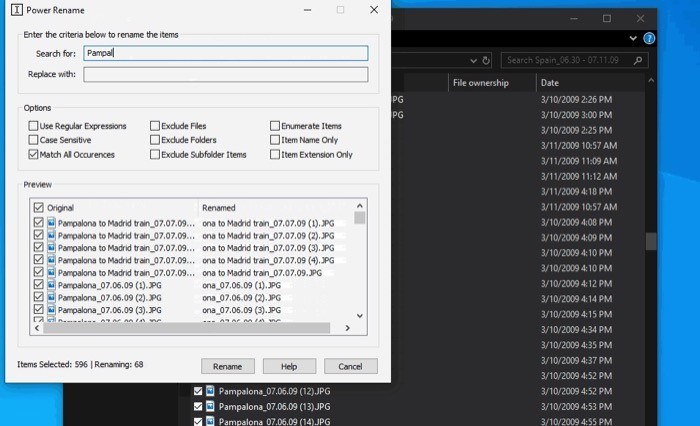Viewport: 700px width, 426px height.
Task: Toggle Exclude Subfolder Items
Action: [155, 155]
